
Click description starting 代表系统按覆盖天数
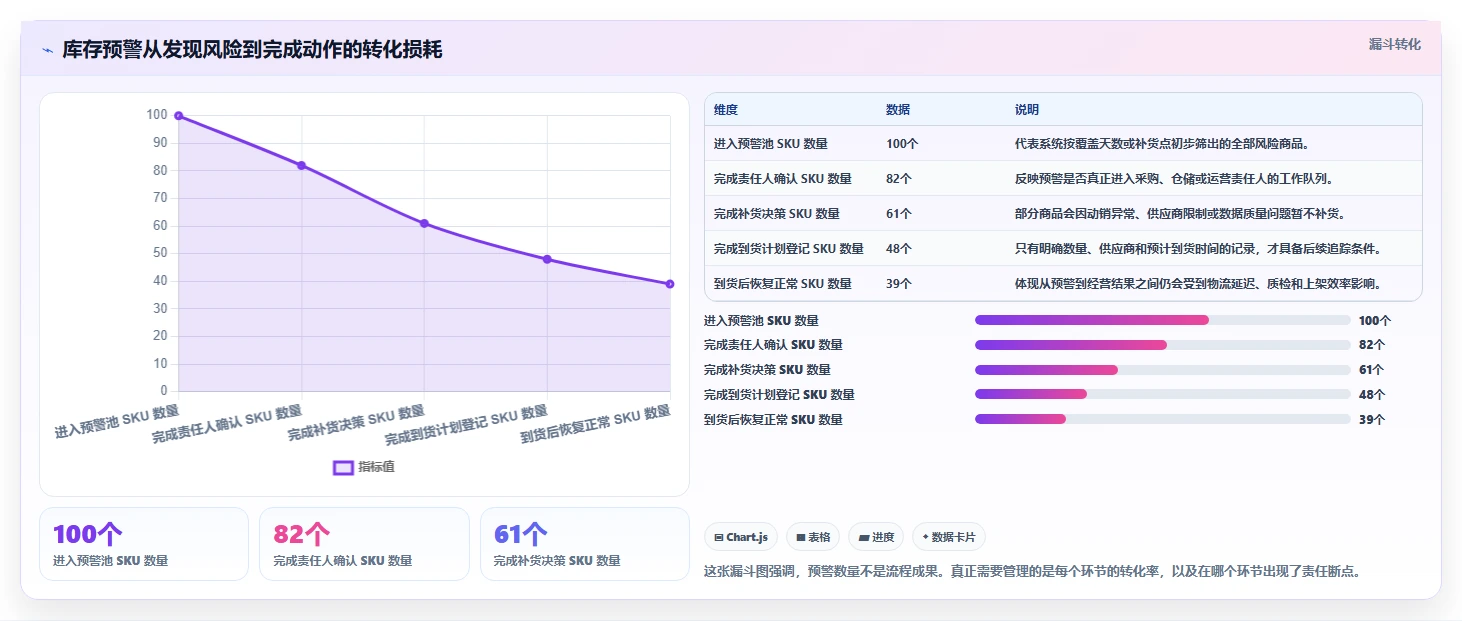[1162, 144]
